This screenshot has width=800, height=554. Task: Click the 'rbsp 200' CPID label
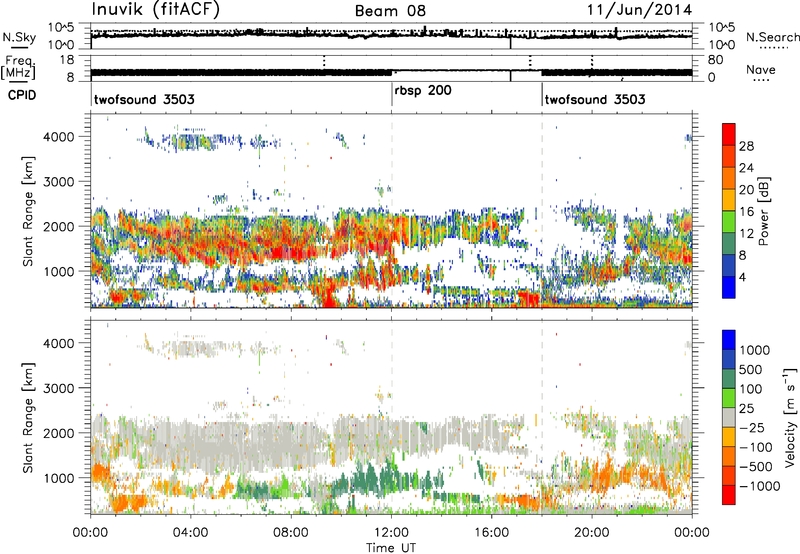coord(423,91)
